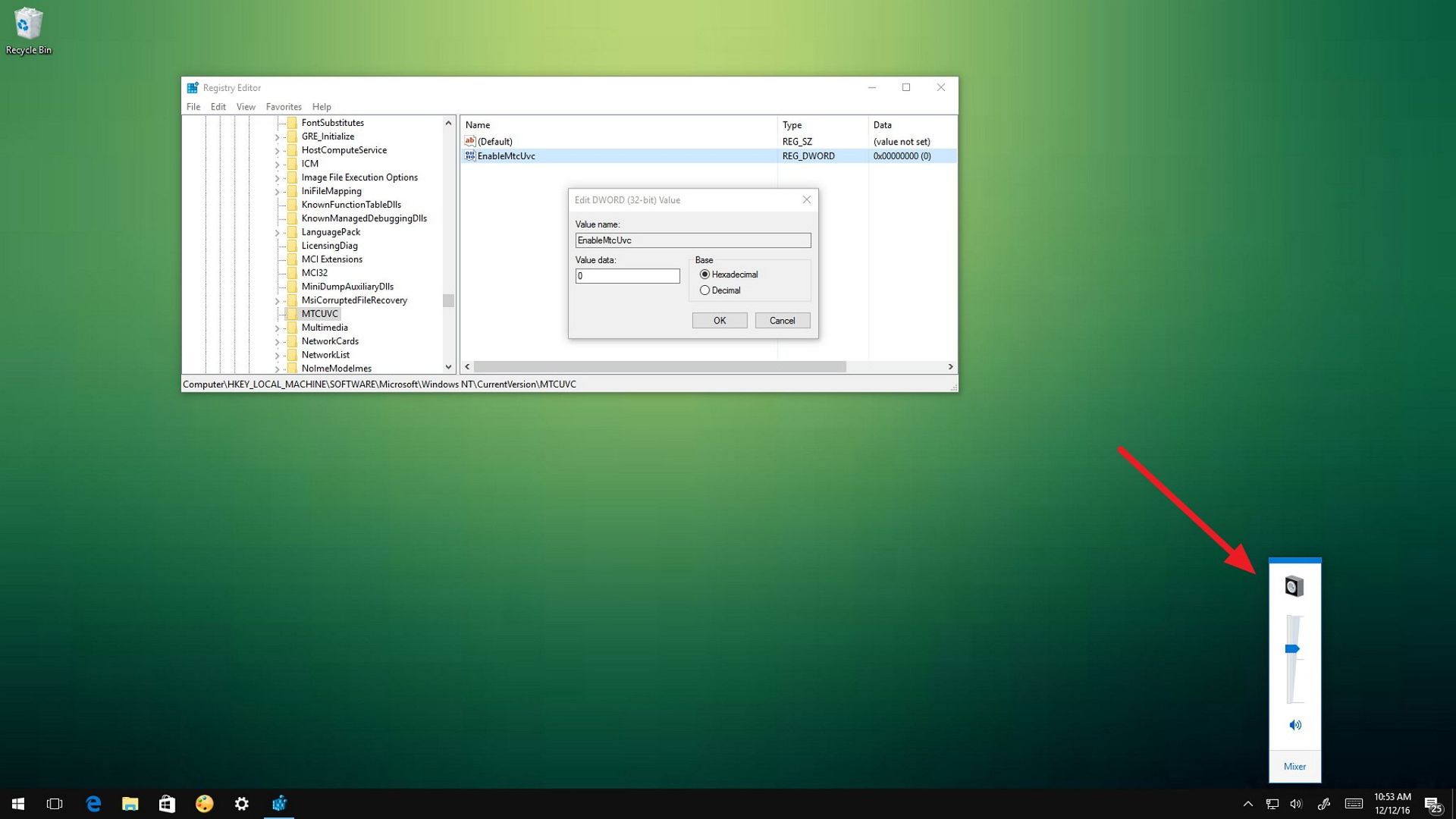Open the Favorites menu

(284, 107)
